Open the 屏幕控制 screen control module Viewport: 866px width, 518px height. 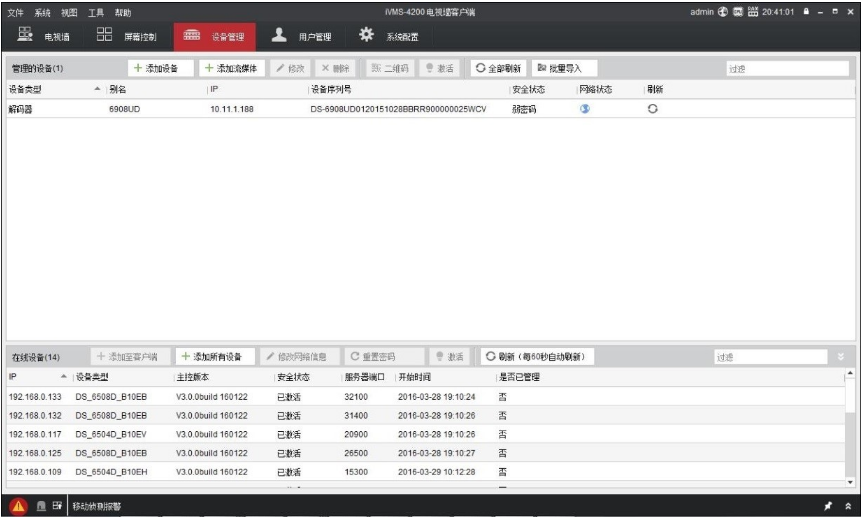126,37
